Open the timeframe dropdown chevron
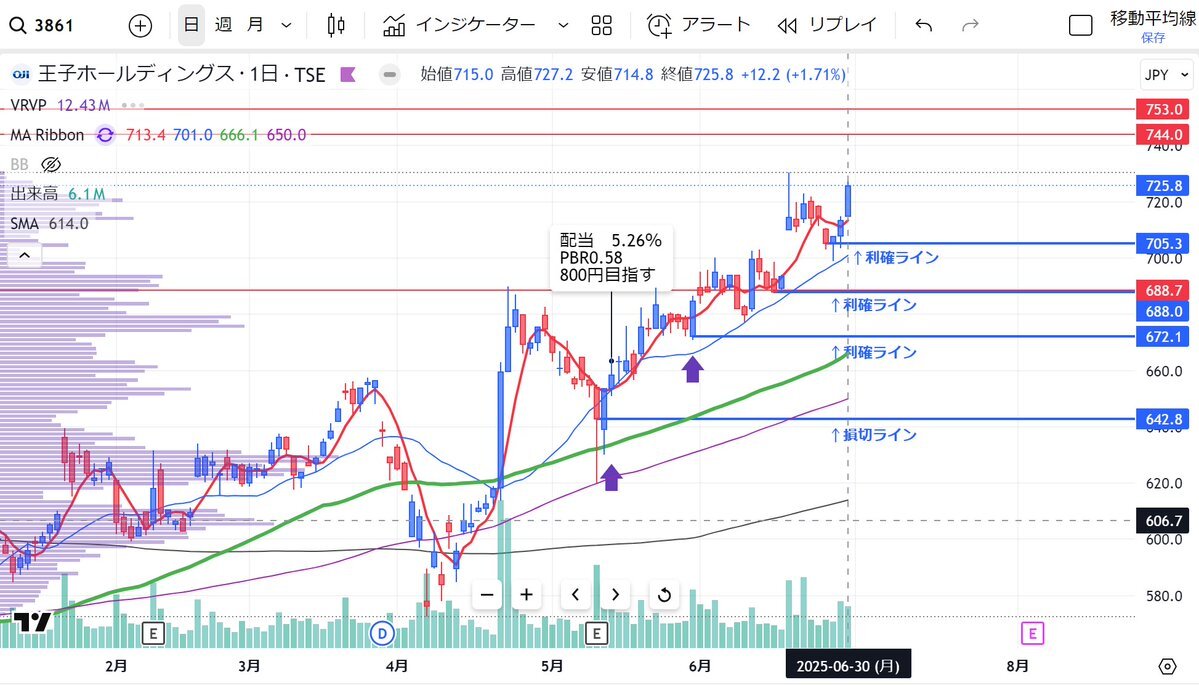 pyautogui.click(x=286, y=25)
